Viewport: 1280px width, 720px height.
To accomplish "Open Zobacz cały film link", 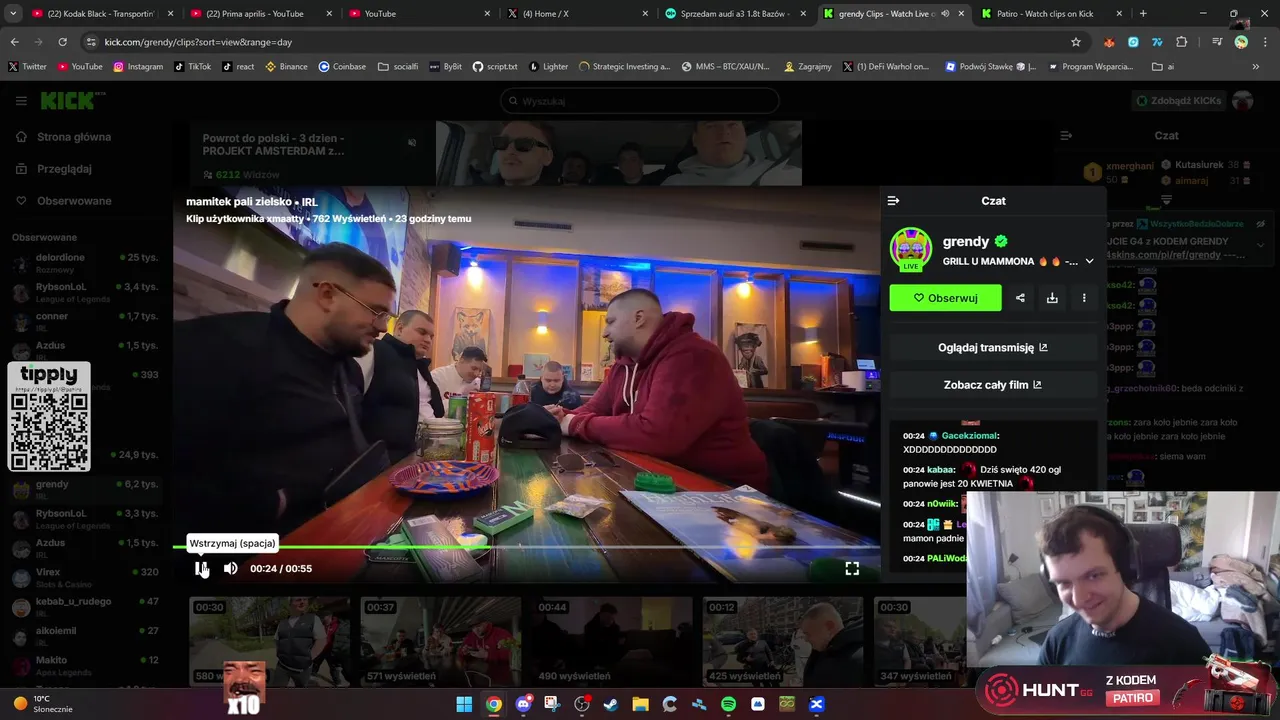I will [993, 385].
